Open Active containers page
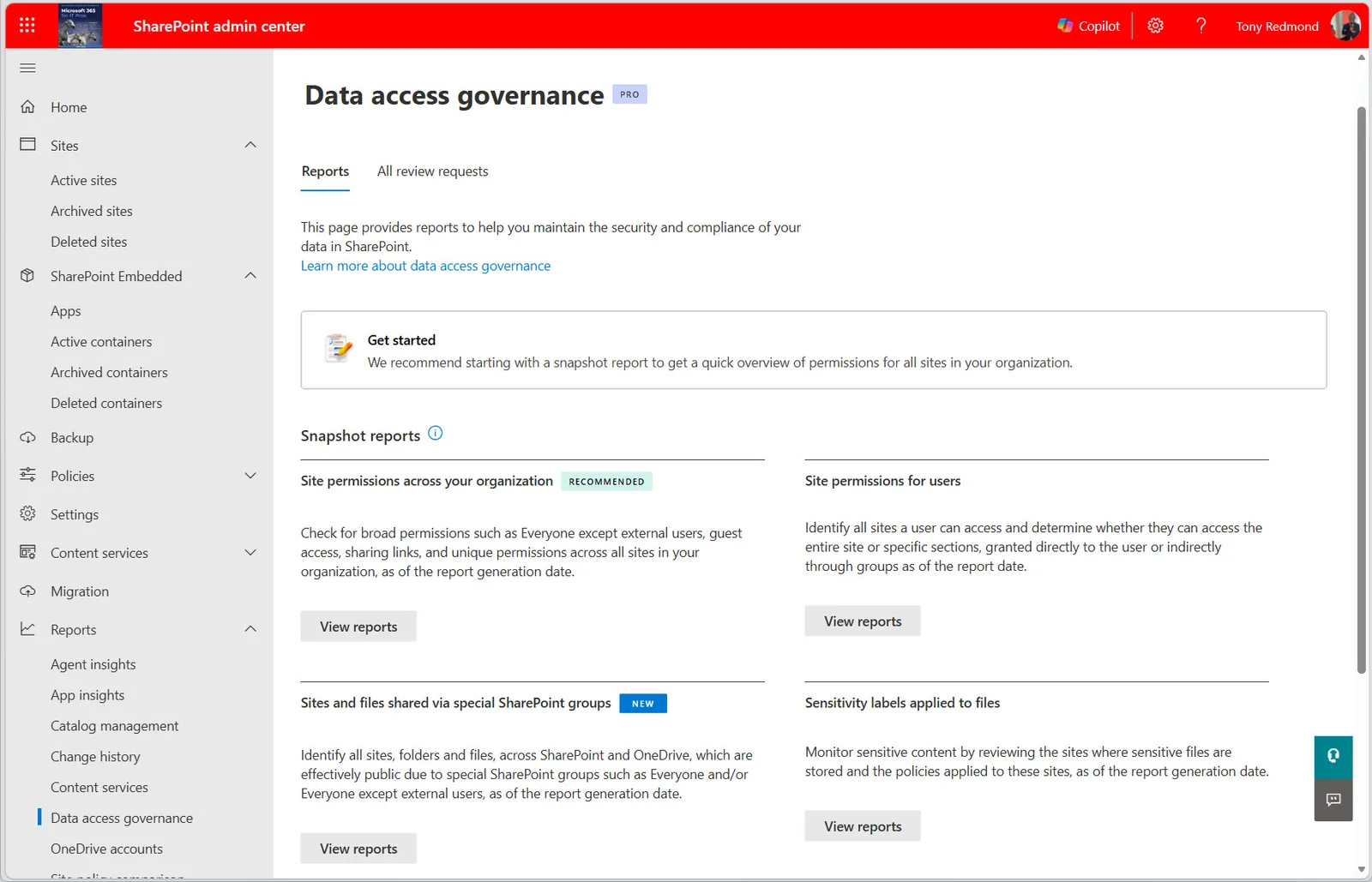The height and width of the screenshot is (882, 1372). [101, 341]
